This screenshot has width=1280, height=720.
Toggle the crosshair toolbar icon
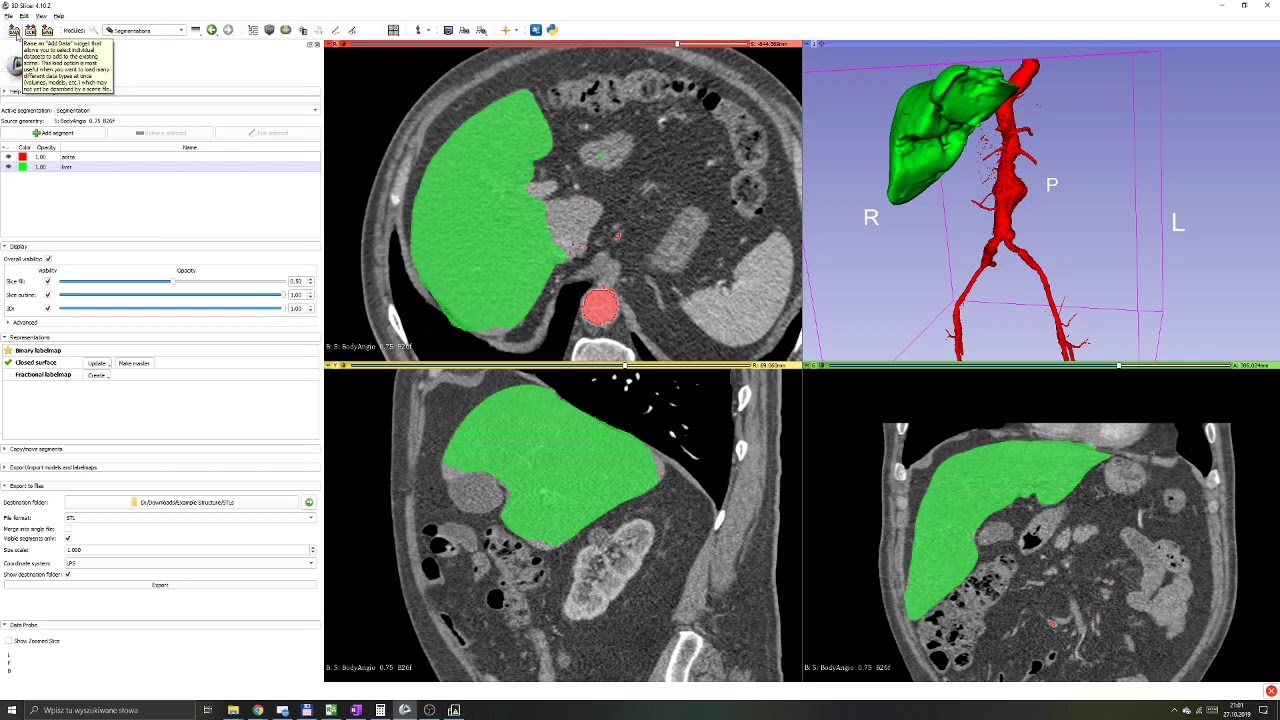click(x=506, y=30)
